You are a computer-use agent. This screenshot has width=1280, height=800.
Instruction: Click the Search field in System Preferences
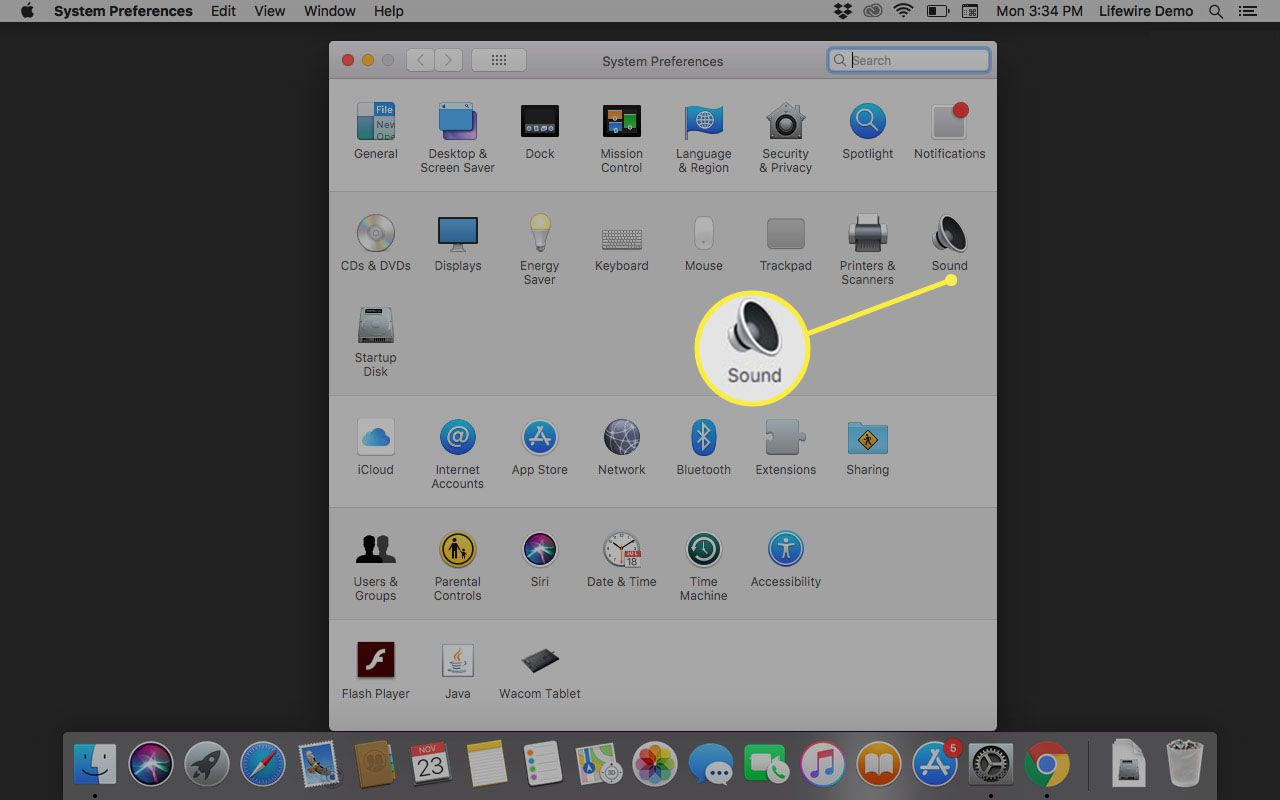pos(909,60)
